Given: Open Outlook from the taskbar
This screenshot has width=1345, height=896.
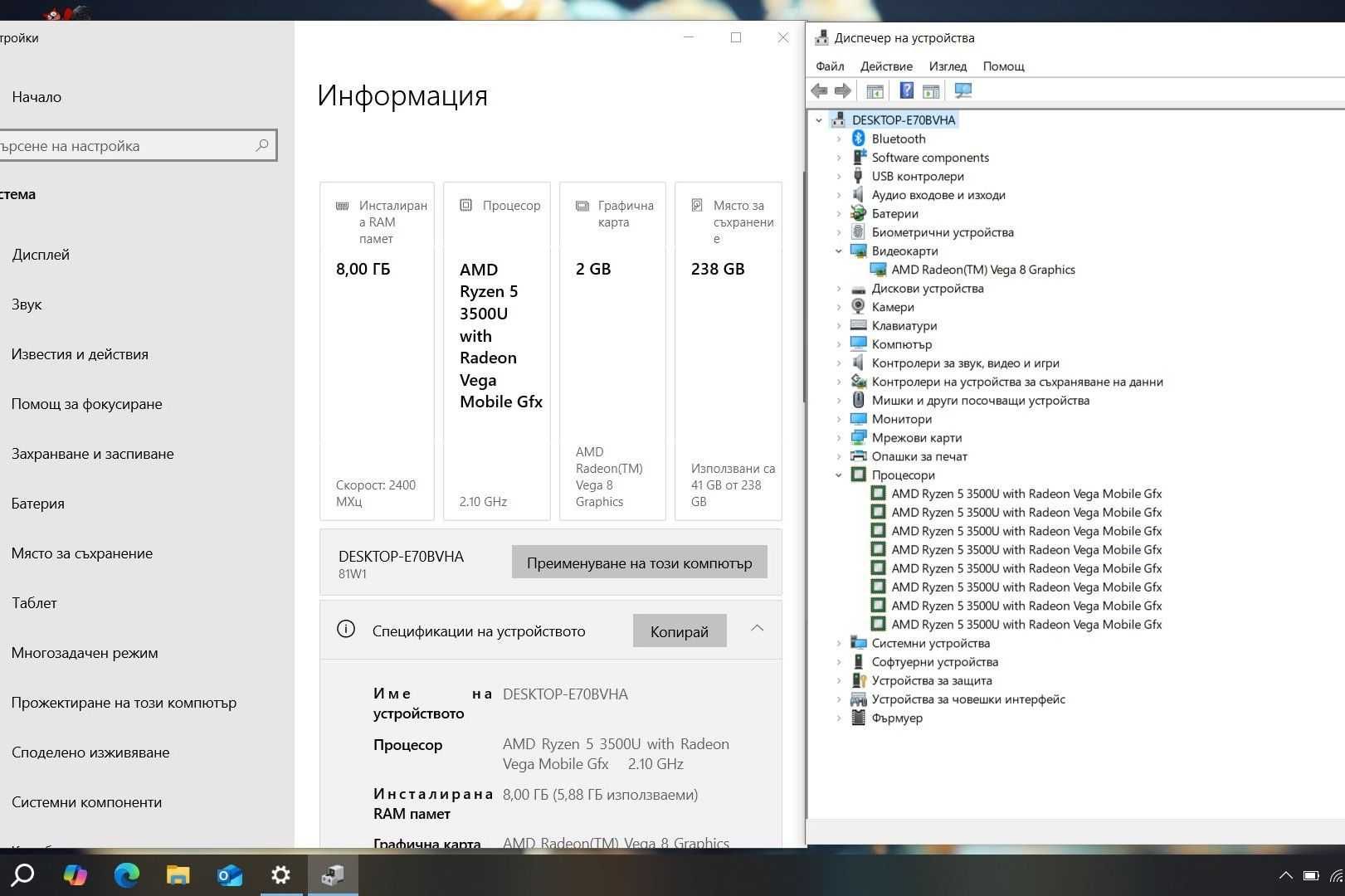Looking at the screenshot, I should pyautogui.click(x=230, y=874).
